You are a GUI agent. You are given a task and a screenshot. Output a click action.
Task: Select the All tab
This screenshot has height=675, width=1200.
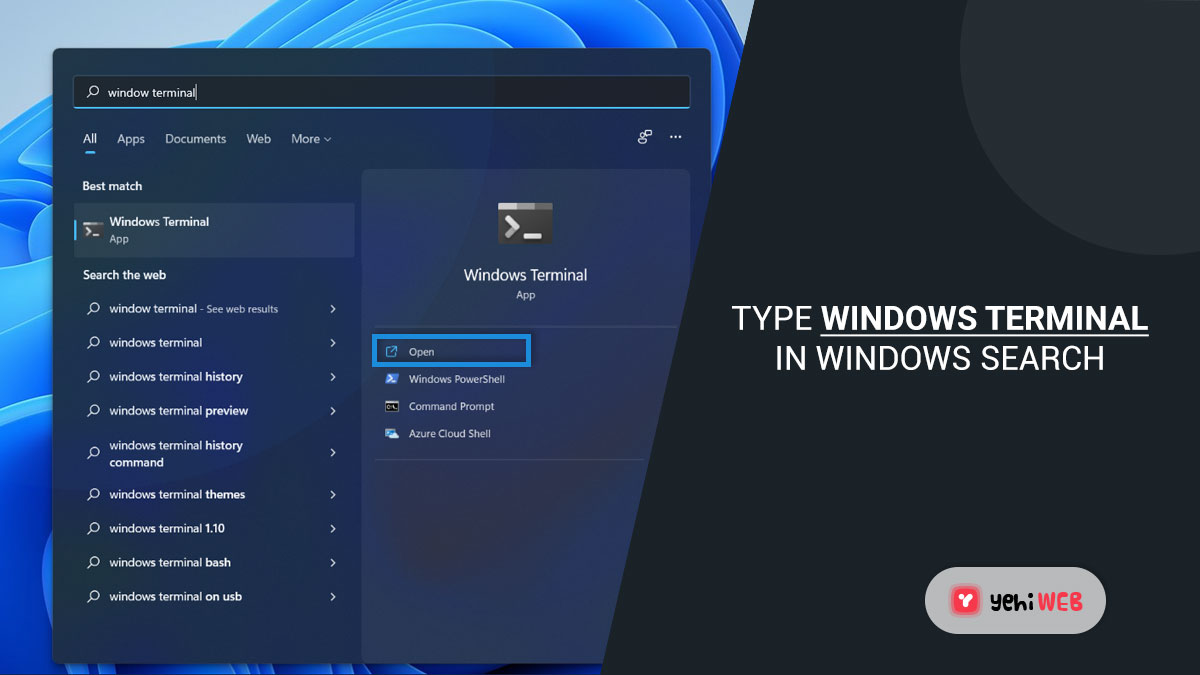click(x=90, y=139)
